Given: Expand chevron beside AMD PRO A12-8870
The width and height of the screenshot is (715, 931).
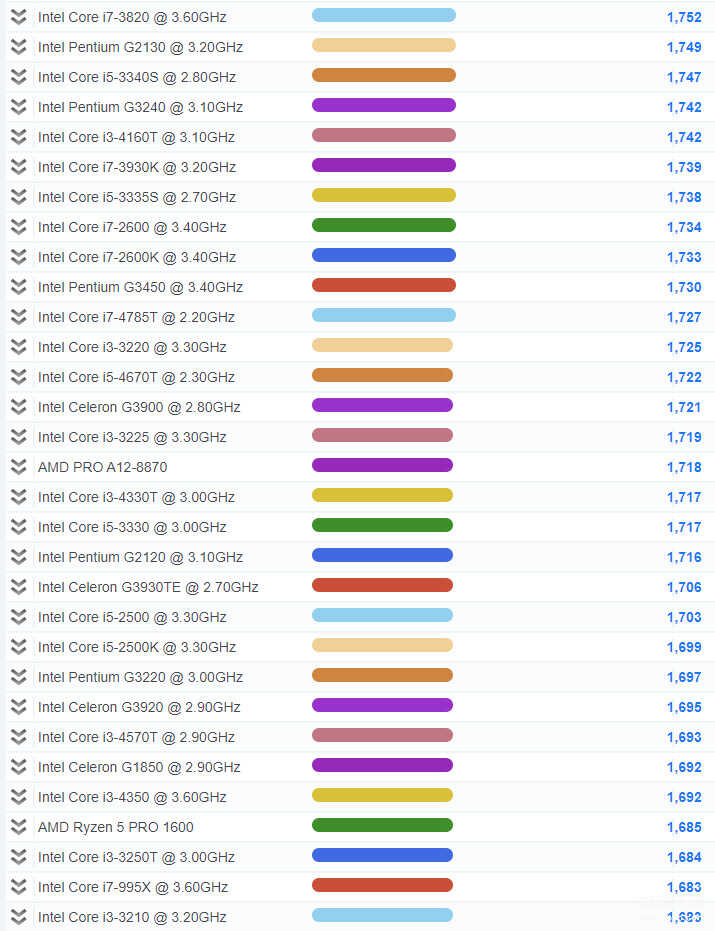Looking at the screenshot, I should point(19,467).
